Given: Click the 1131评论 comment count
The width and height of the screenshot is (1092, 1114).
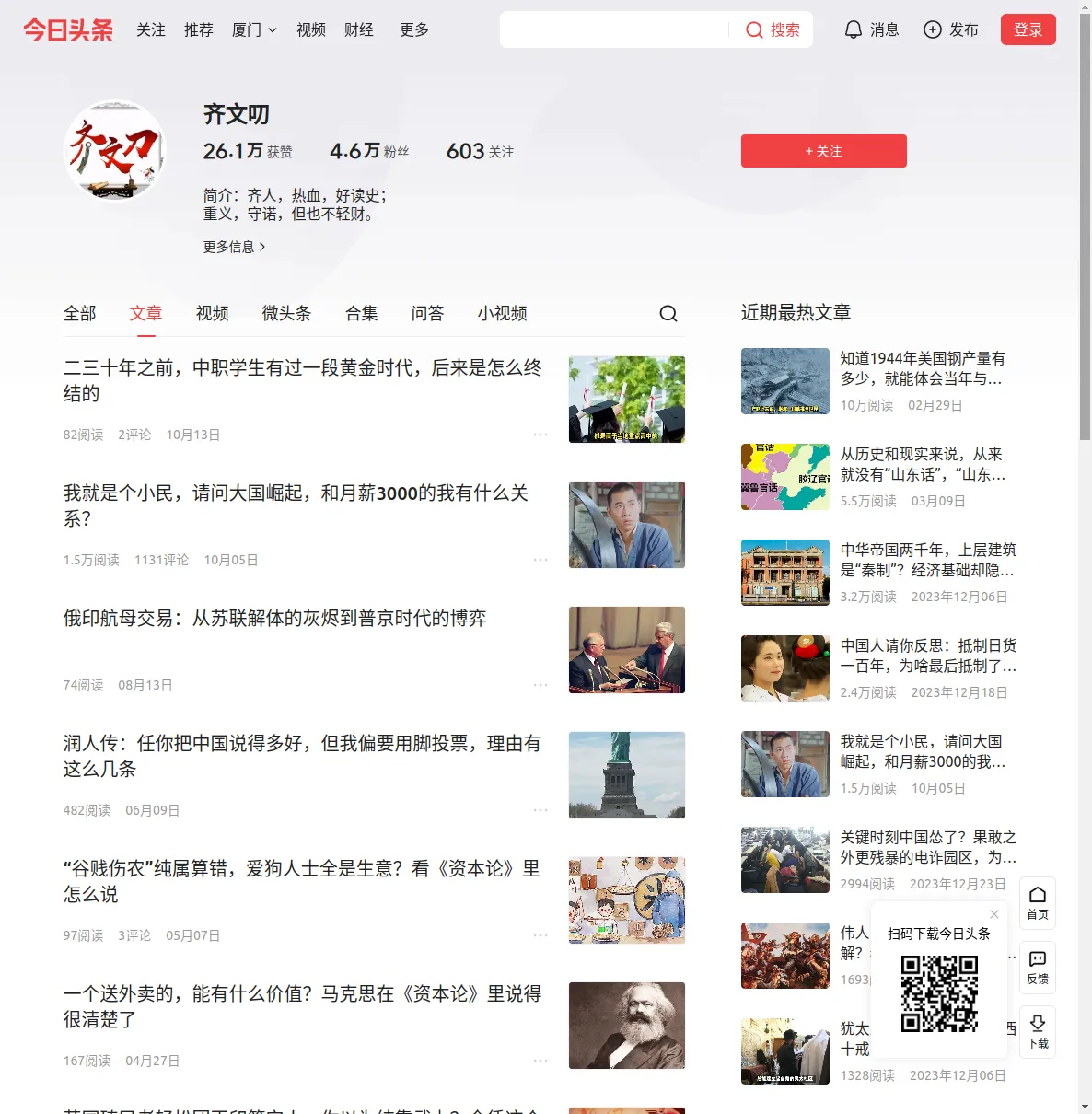Looking at the screenshot, I should [x=161, y=560].
